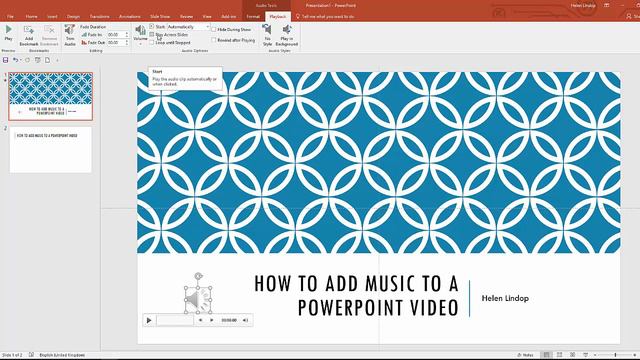Click Slide 1 of 2 indicator
640x360 pixels.
[x=11, y=355]
